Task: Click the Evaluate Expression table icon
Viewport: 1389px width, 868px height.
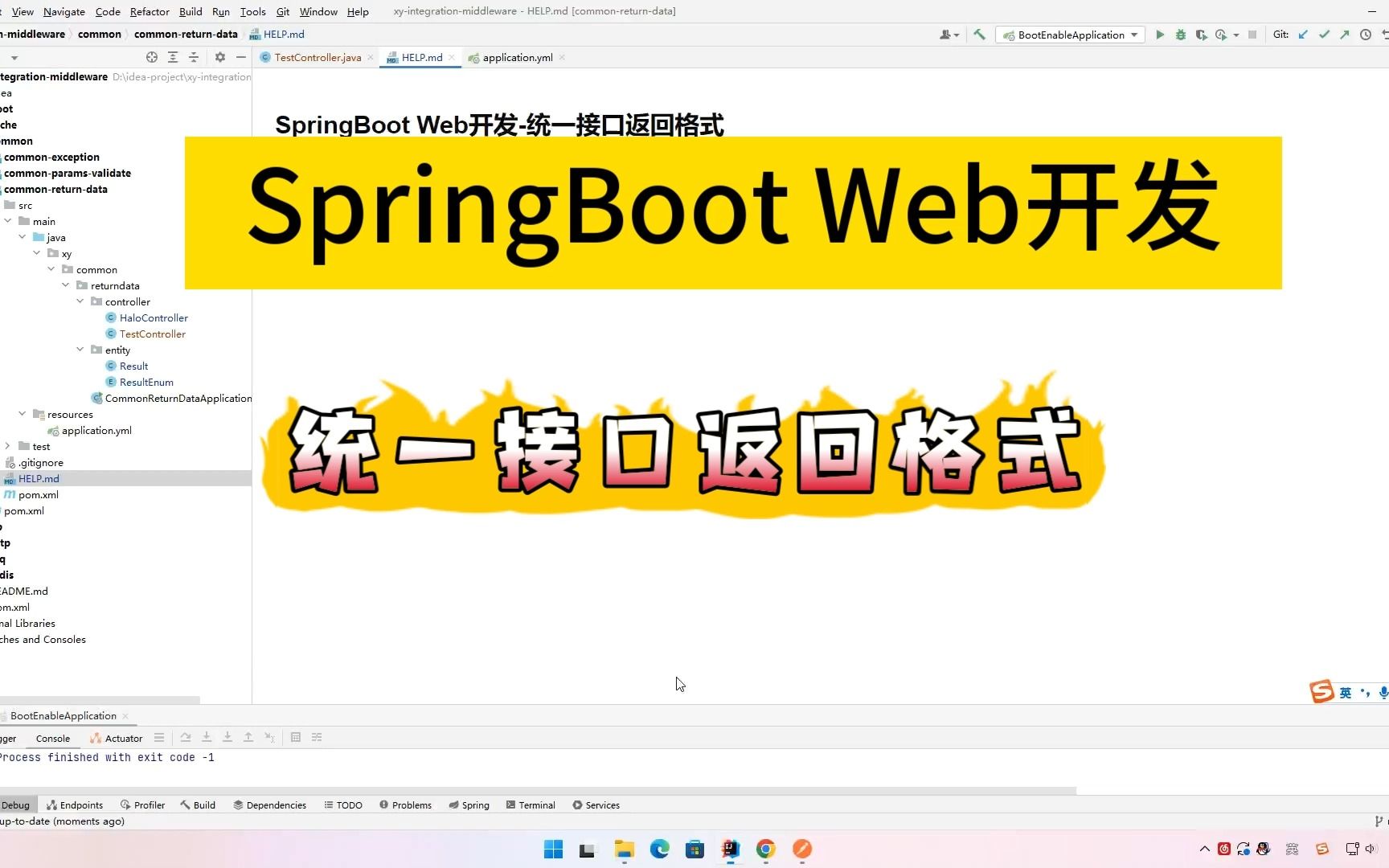Action: (296, 737)
